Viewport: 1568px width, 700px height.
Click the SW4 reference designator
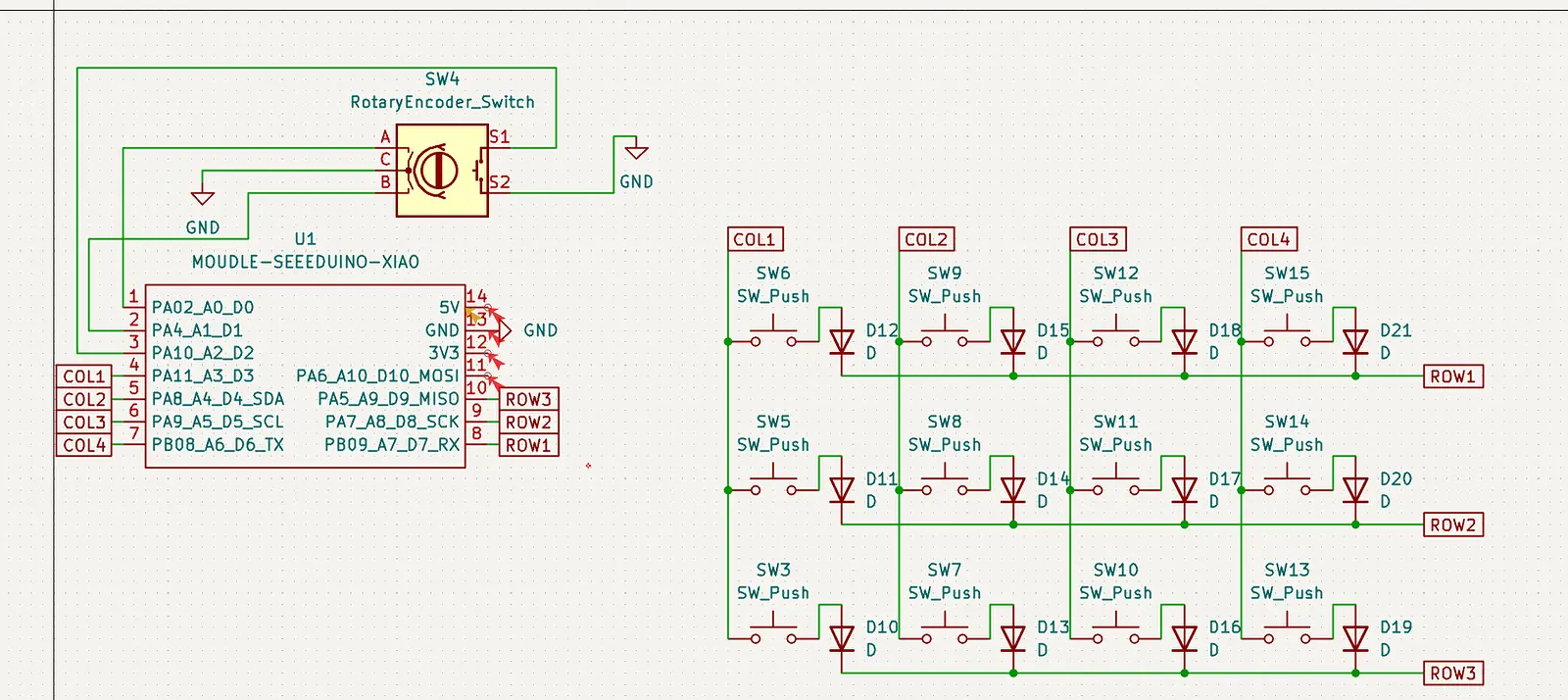click(x=443, y=79)
